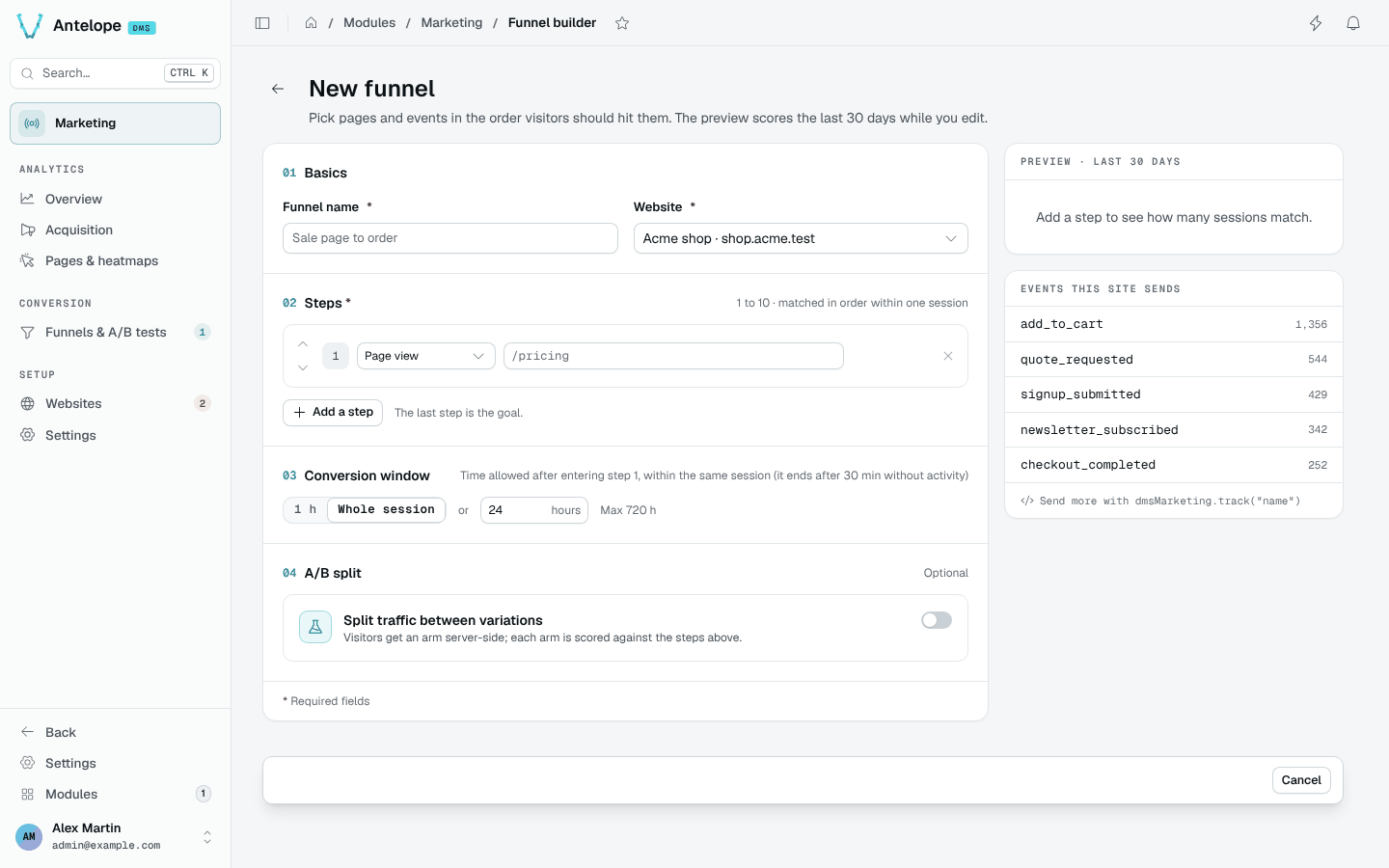Expand the Alex Martin account switcher
This screenshot has width=1389, height=868.
coord(116,836)
